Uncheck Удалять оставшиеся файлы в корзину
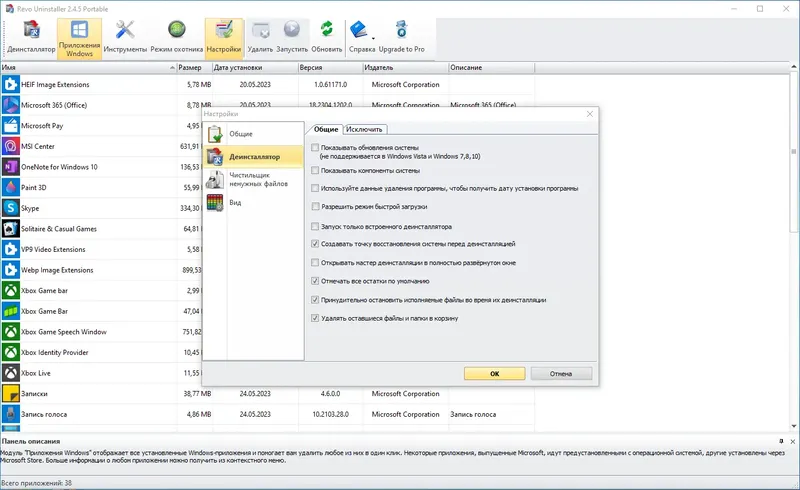The width and height of the screenshot is (800, 490). click(x=315, y=318)
